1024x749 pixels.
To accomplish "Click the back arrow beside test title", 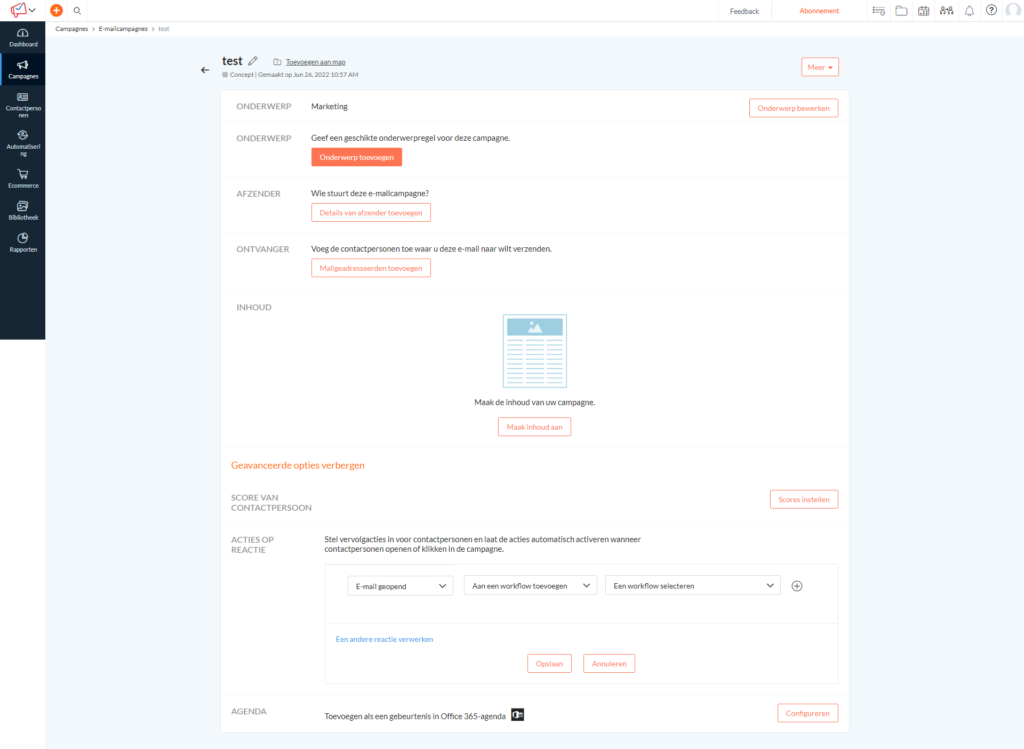I will point(205,70).
